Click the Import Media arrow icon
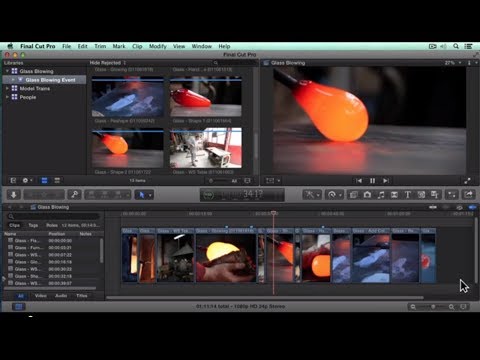 [x=14, y=195]
